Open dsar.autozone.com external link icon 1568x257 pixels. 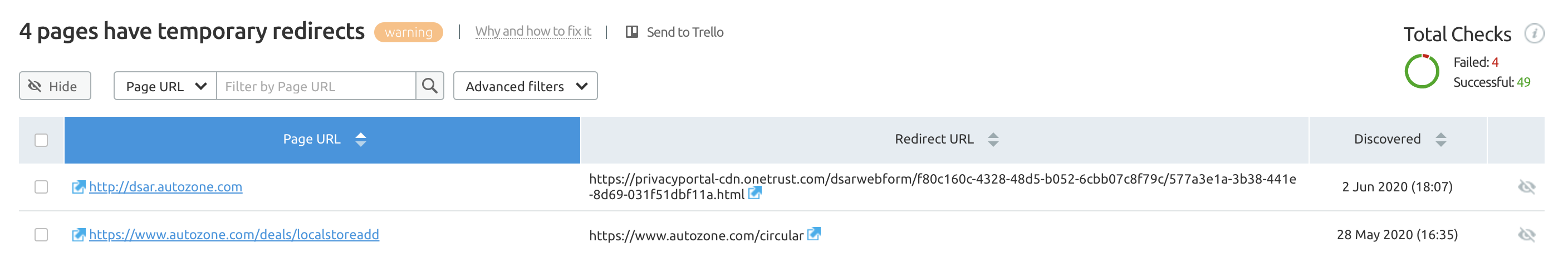pos(79,187)
